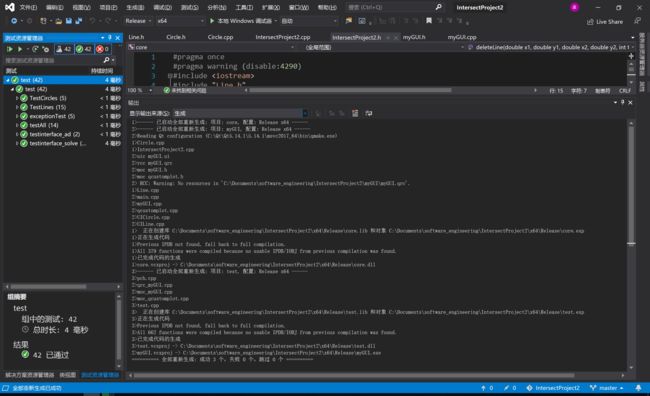650x396 pixels.
Task: Click the output panel vertical scrollbar
Action: pyautogui.click(x=631, y=245)
